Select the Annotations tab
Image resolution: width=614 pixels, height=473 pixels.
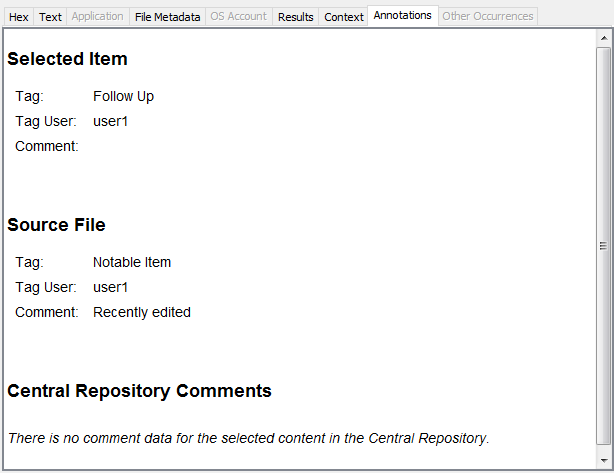(x=403, y=16)
